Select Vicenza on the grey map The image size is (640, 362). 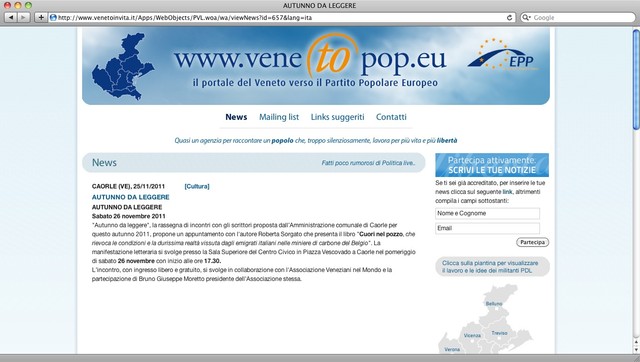472,335
